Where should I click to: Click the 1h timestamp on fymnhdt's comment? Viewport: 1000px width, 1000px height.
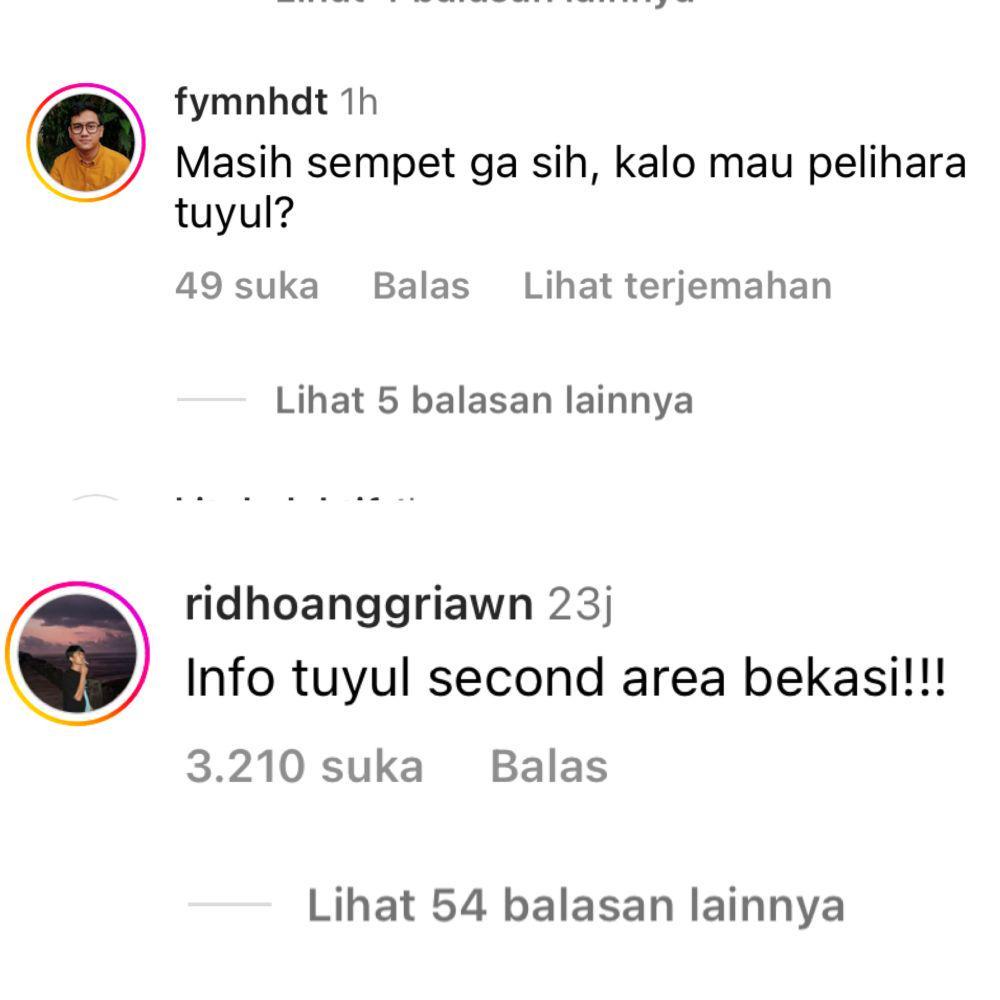[x=359, y=102]
